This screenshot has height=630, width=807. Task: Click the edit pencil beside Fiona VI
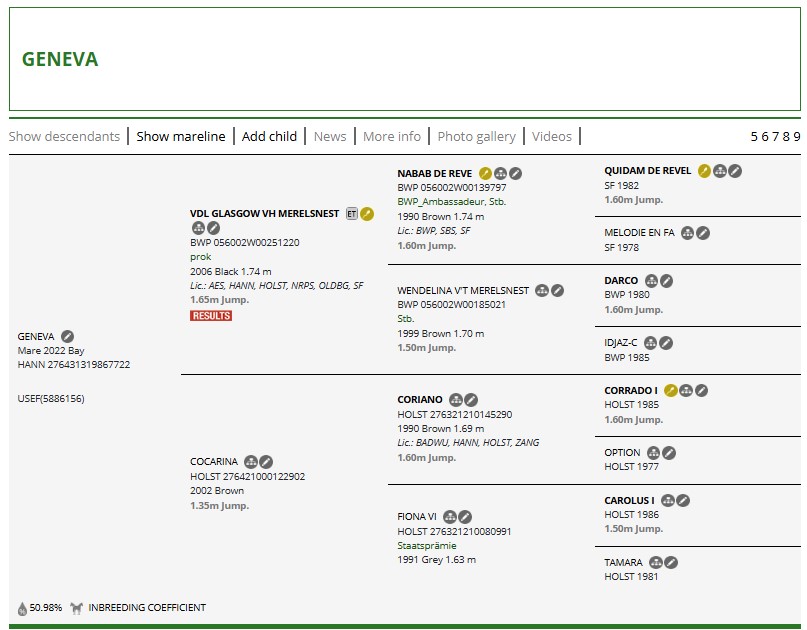point(465,517)
